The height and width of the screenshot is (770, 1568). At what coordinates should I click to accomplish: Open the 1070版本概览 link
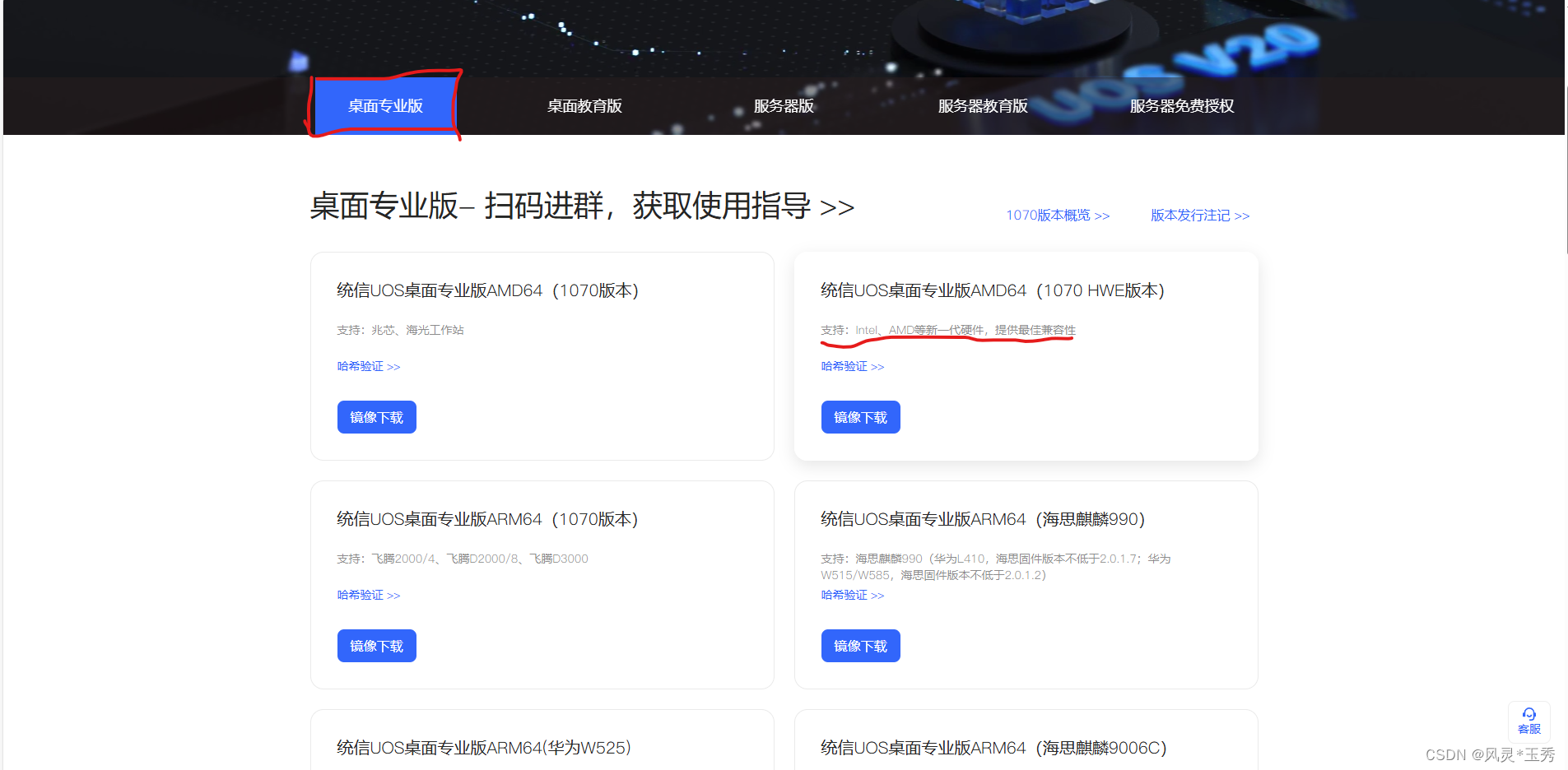(x=1058, y=216)
